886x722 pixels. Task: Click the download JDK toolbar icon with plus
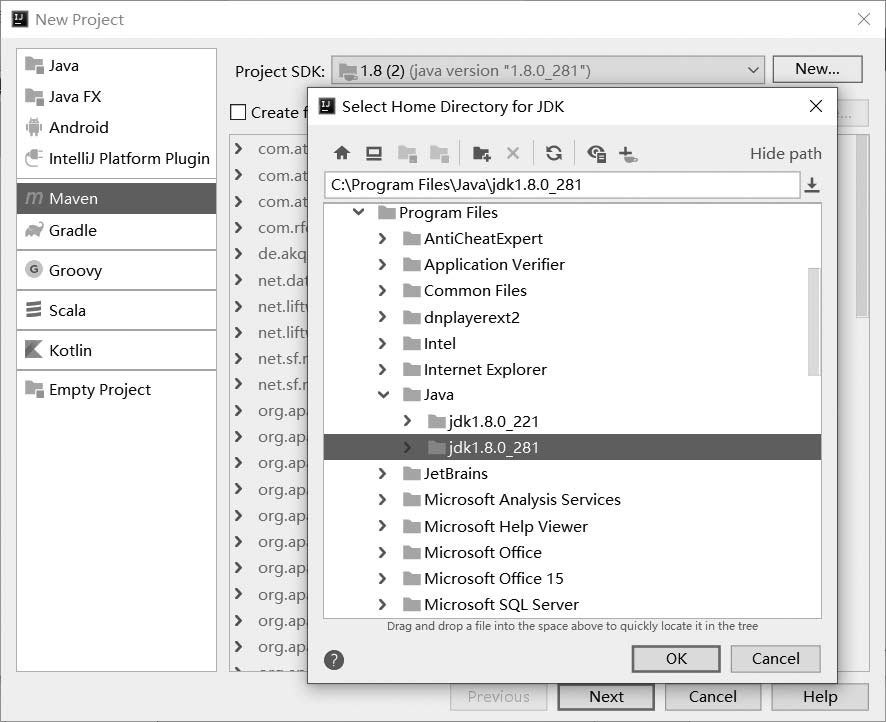[x=628, y=153]
